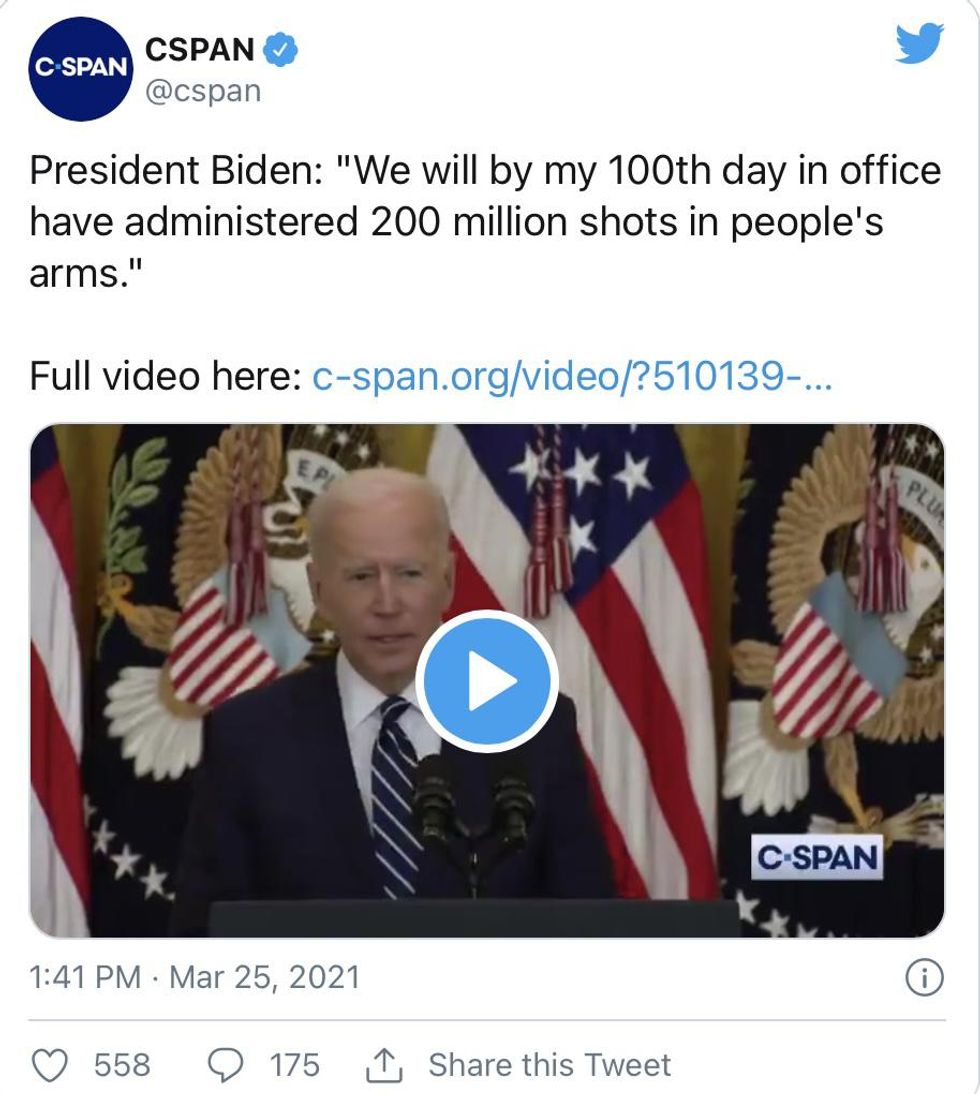Click the share arrow icon
The height and width of the screenshot is (1094, 980).
tap(381, 1065)
